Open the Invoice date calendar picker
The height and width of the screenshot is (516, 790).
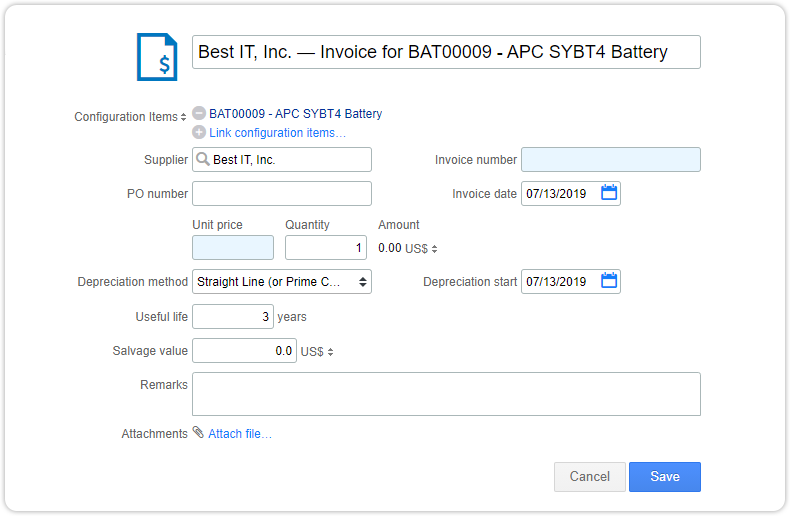(609, 193)
